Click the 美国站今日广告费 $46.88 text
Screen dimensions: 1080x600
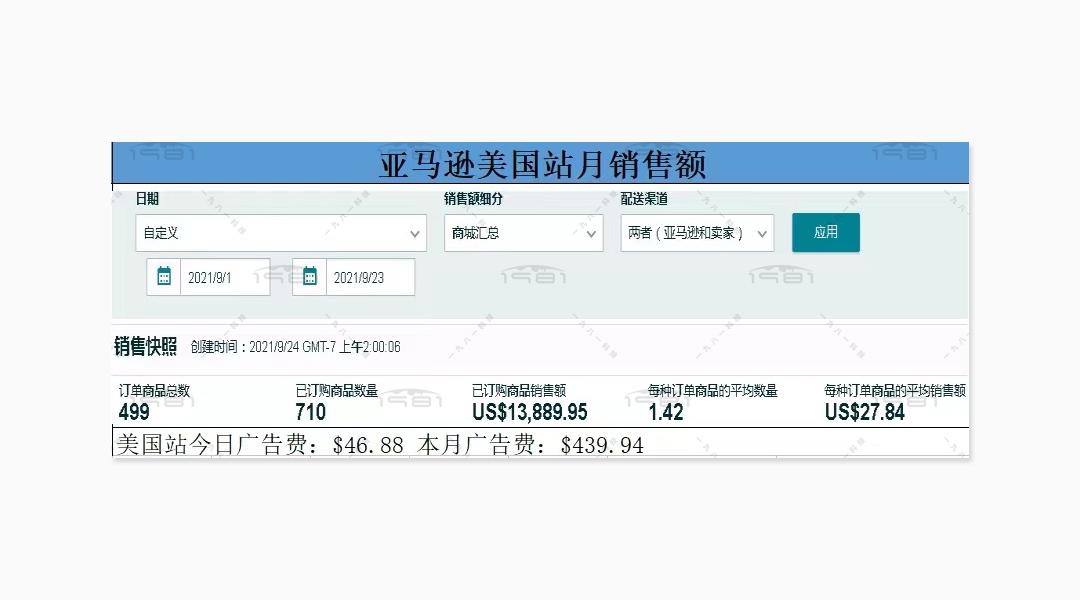[x=260, y=444]
